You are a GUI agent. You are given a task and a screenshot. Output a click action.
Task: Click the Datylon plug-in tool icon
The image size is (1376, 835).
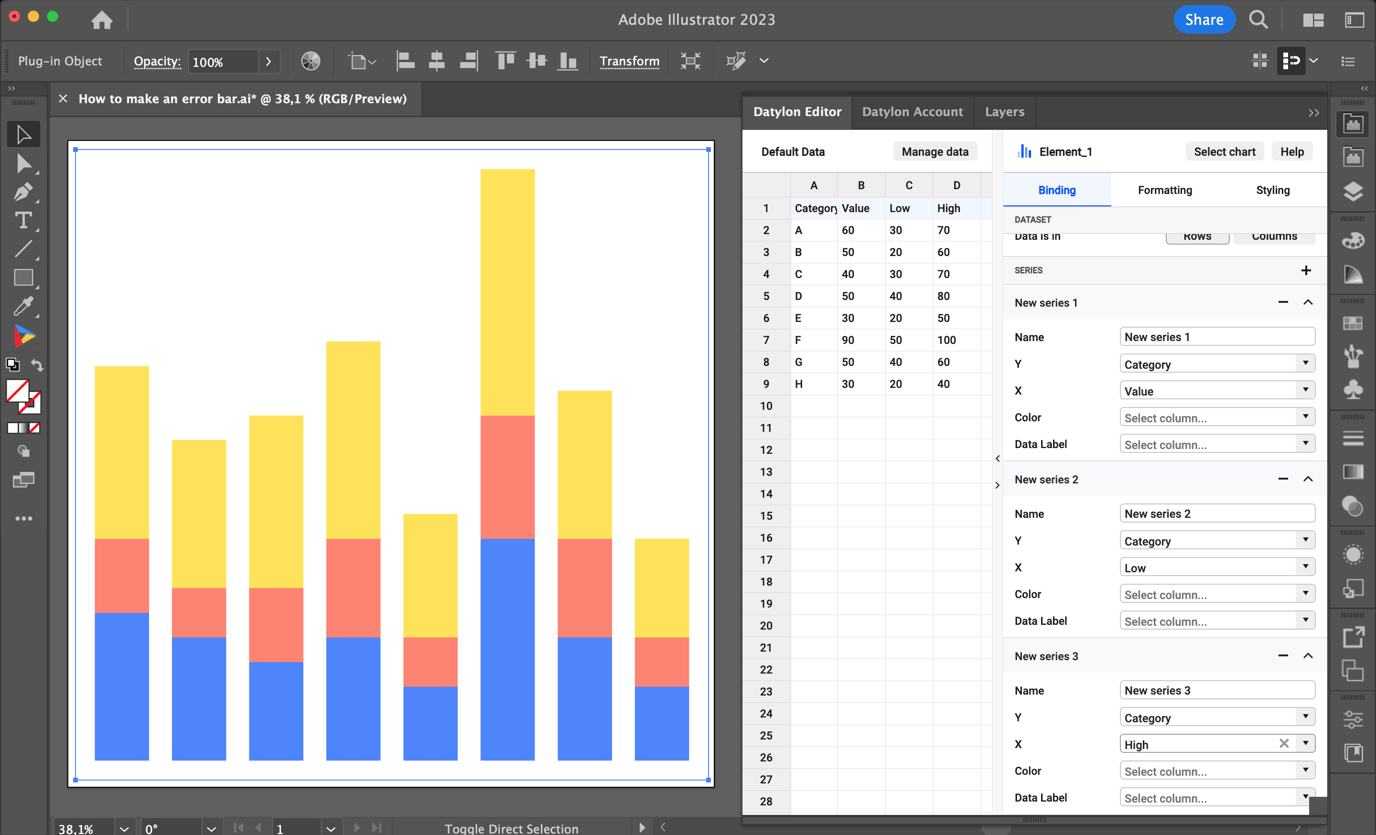click(24, 335)
